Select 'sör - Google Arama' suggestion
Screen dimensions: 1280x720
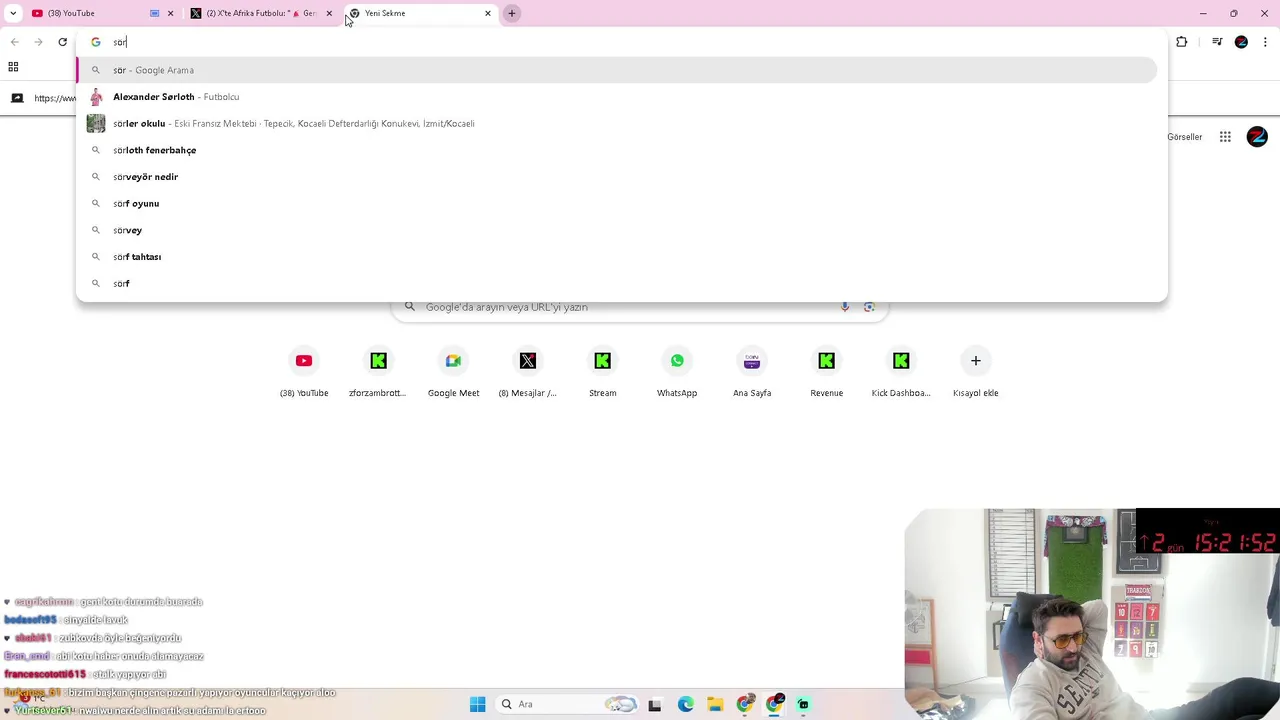[x=616, y=70]
